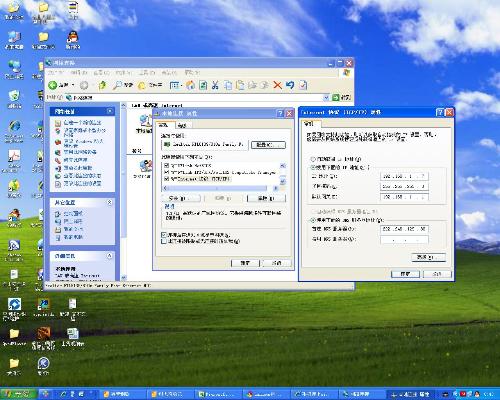Click the Configure button beside the adapter name
Screen dimensions: 500x400
click(268, 145)
